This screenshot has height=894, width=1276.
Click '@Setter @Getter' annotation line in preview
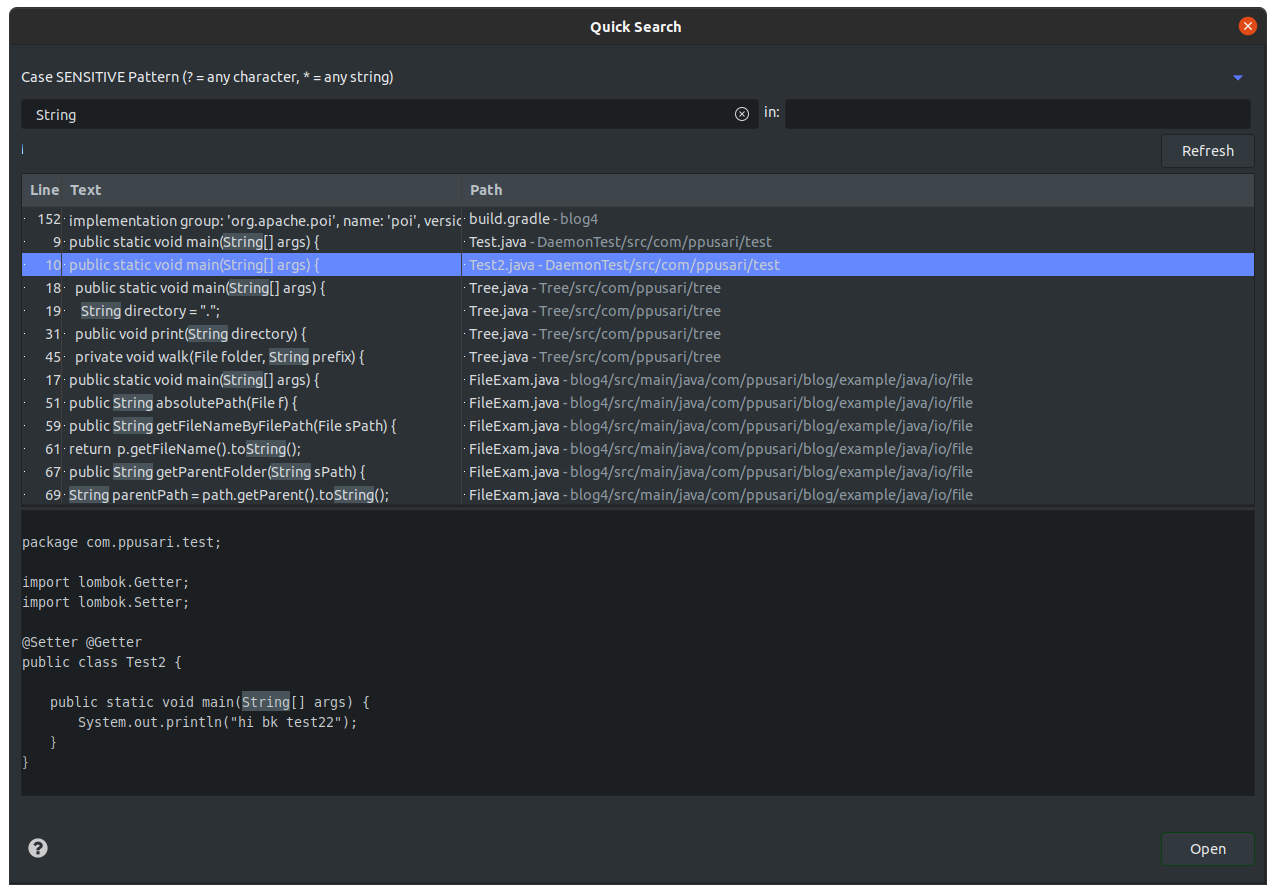pyautogui.click(x=82, y=642)
